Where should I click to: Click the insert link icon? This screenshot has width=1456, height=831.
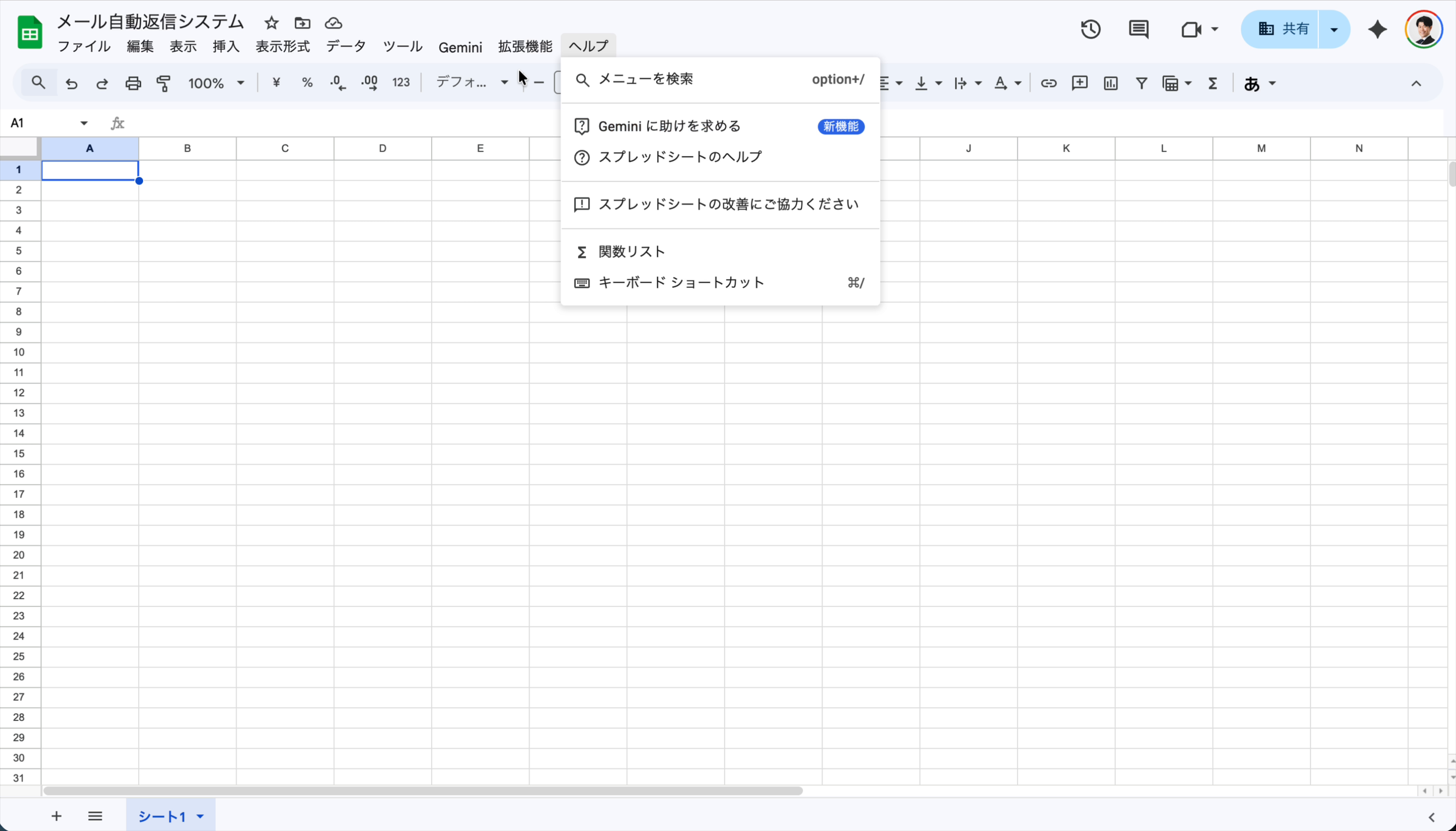(1048, 83)
